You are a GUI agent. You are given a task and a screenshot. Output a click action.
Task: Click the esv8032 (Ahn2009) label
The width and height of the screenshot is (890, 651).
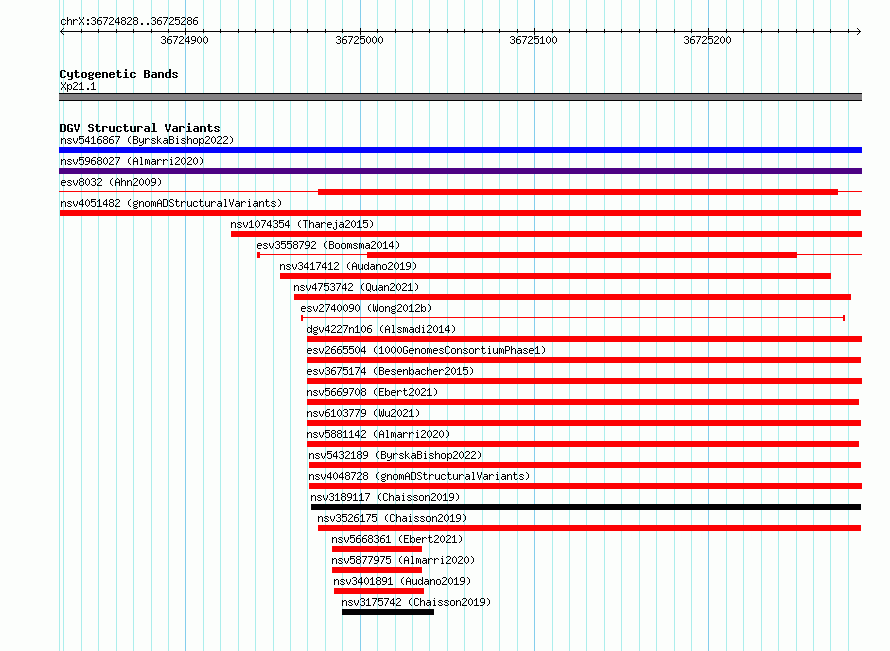pyautogui.click(x=111, y=182)
